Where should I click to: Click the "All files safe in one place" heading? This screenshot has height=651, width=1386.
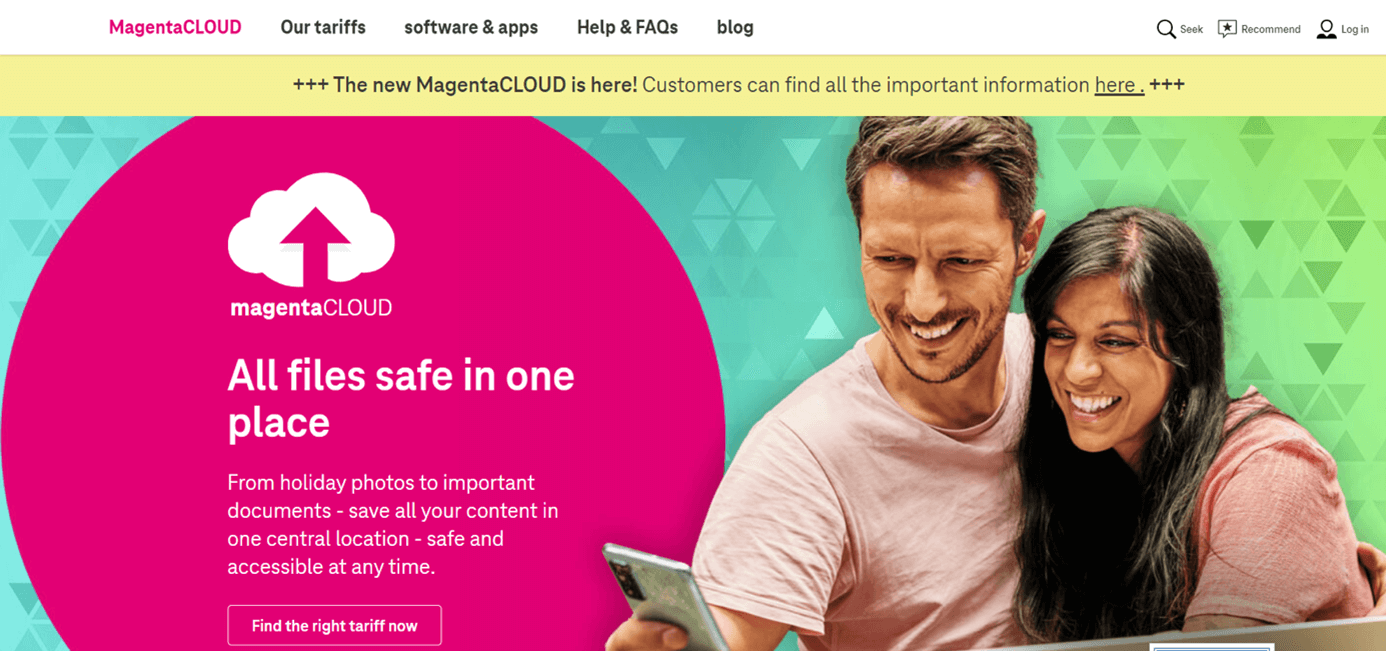click(x=401, y=398)
